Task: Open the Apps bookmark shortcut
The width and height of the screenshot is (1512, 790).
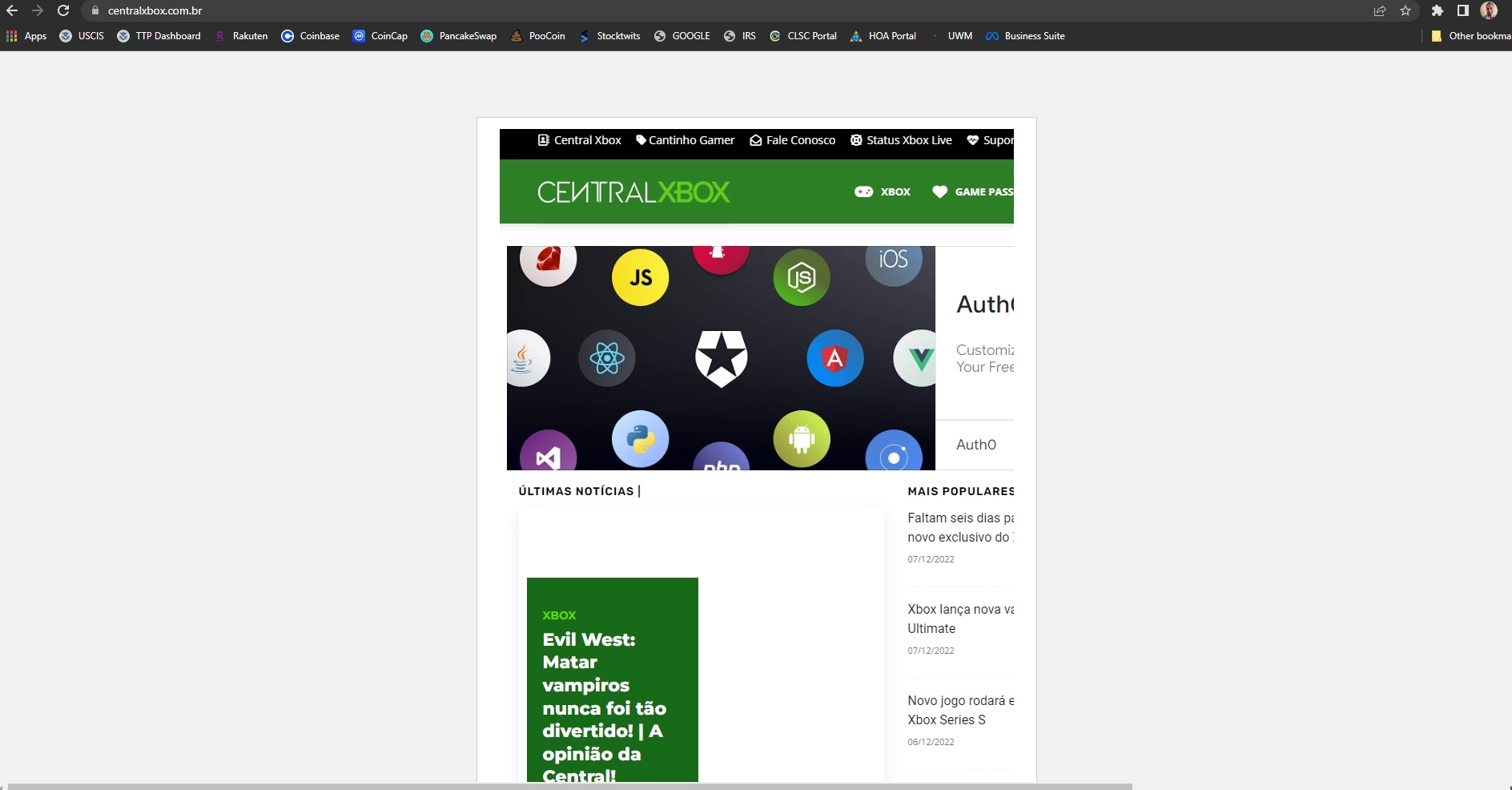Action: click(26, 36)
